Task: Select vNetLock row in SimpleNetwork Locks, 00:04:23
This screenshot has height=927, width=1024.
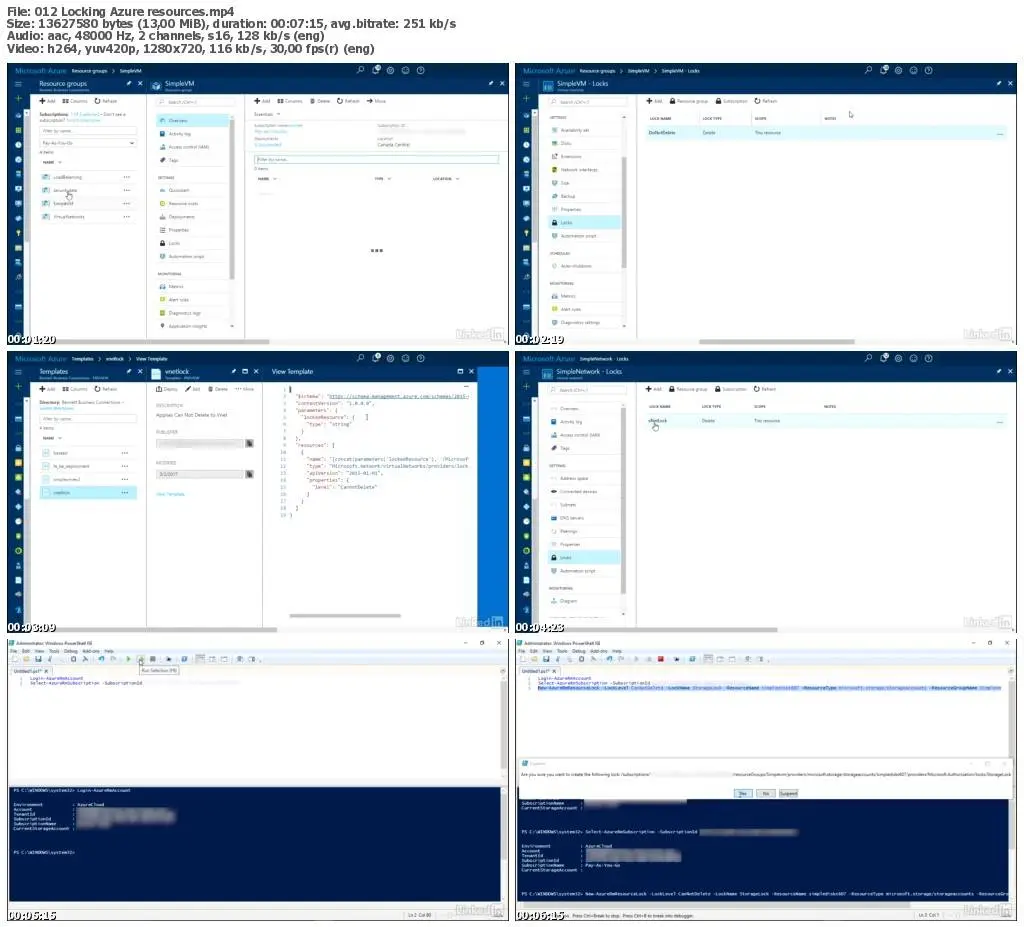Action: 825,421
